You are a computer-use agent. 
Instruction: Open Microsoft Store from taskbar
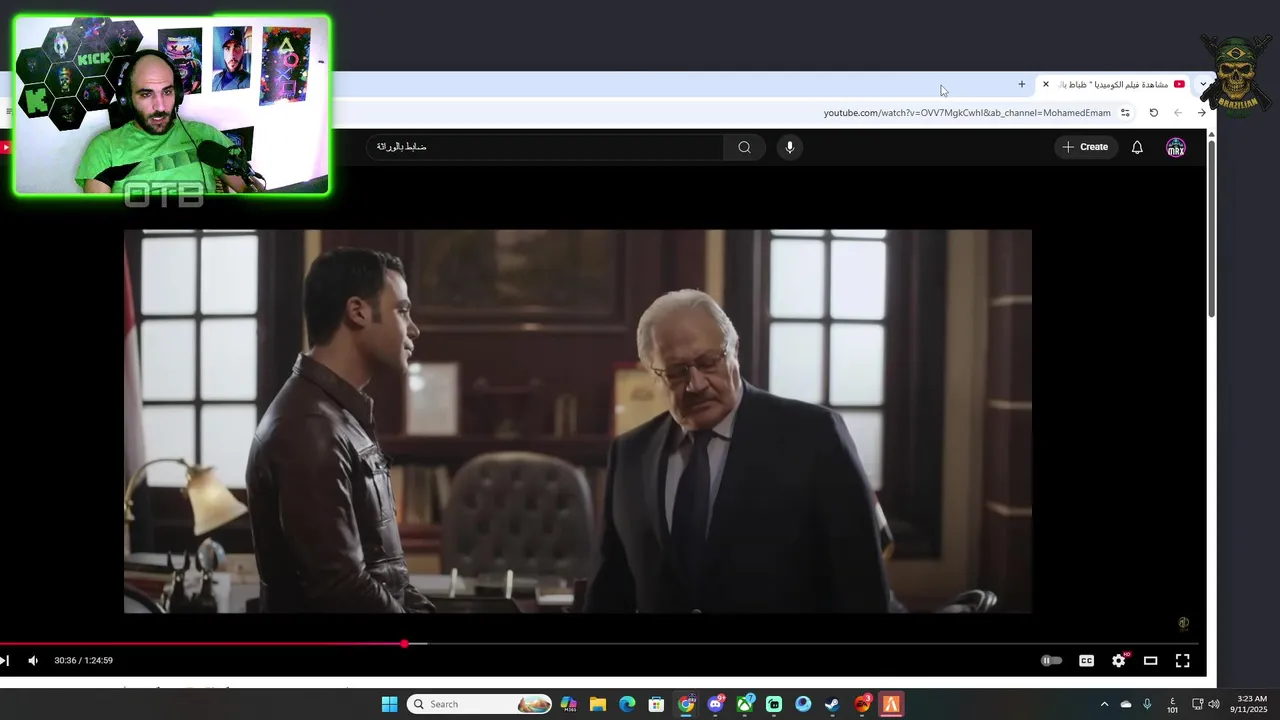coord(656,704)
